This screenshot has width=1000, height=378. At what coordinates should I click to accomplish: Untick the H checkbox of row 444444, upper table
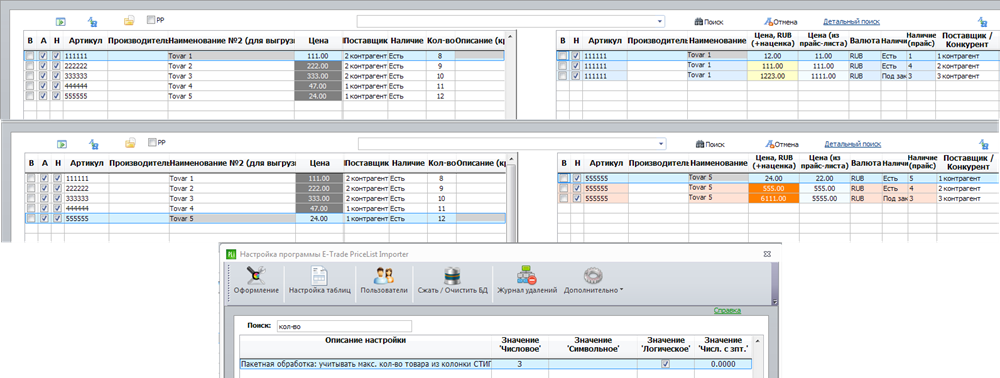[x=57, y=86]
